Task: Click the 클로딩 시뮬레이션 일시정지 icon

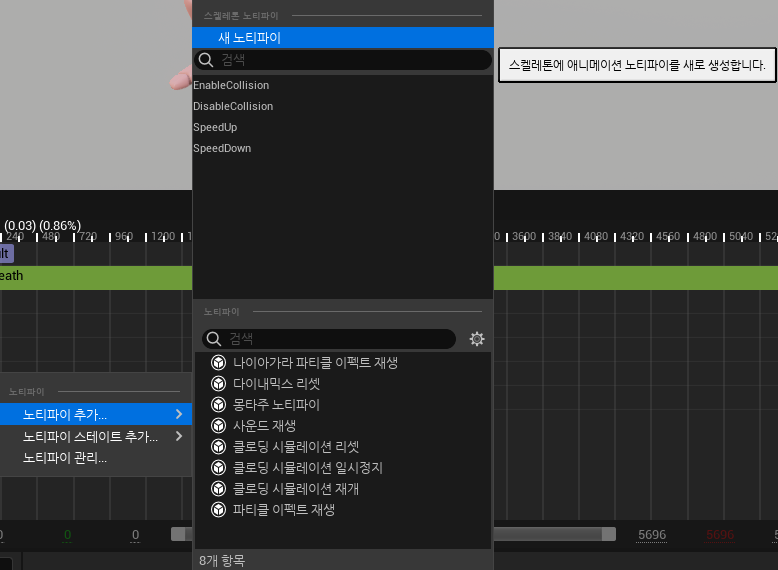Action: 218,467
